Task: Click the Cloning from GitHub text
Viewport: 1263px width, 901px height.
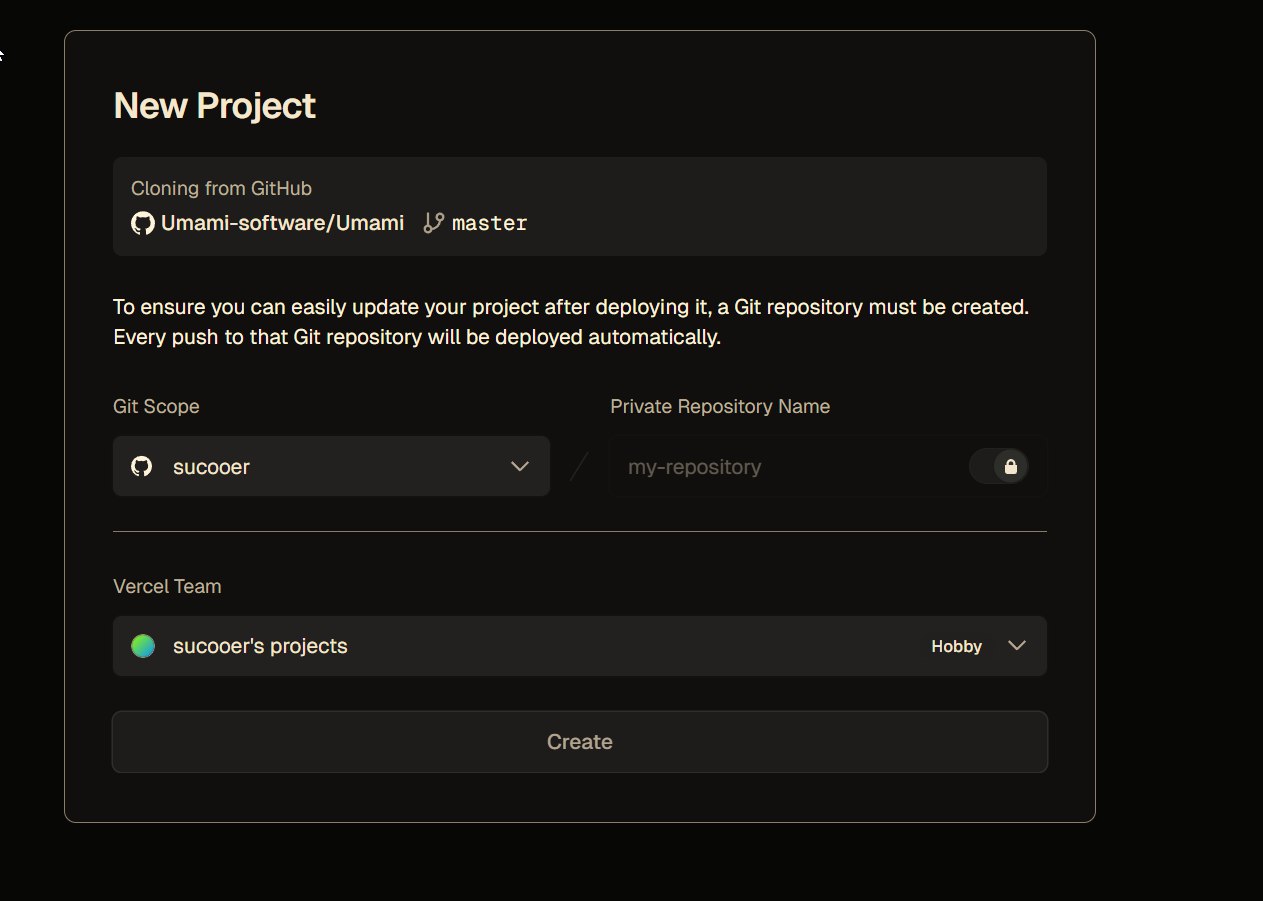Action: [221, 188]
